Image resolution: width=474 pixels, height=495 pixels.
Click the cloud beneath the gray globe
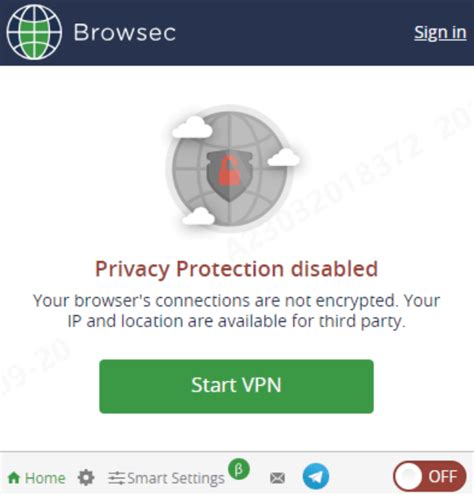[199, 216]
